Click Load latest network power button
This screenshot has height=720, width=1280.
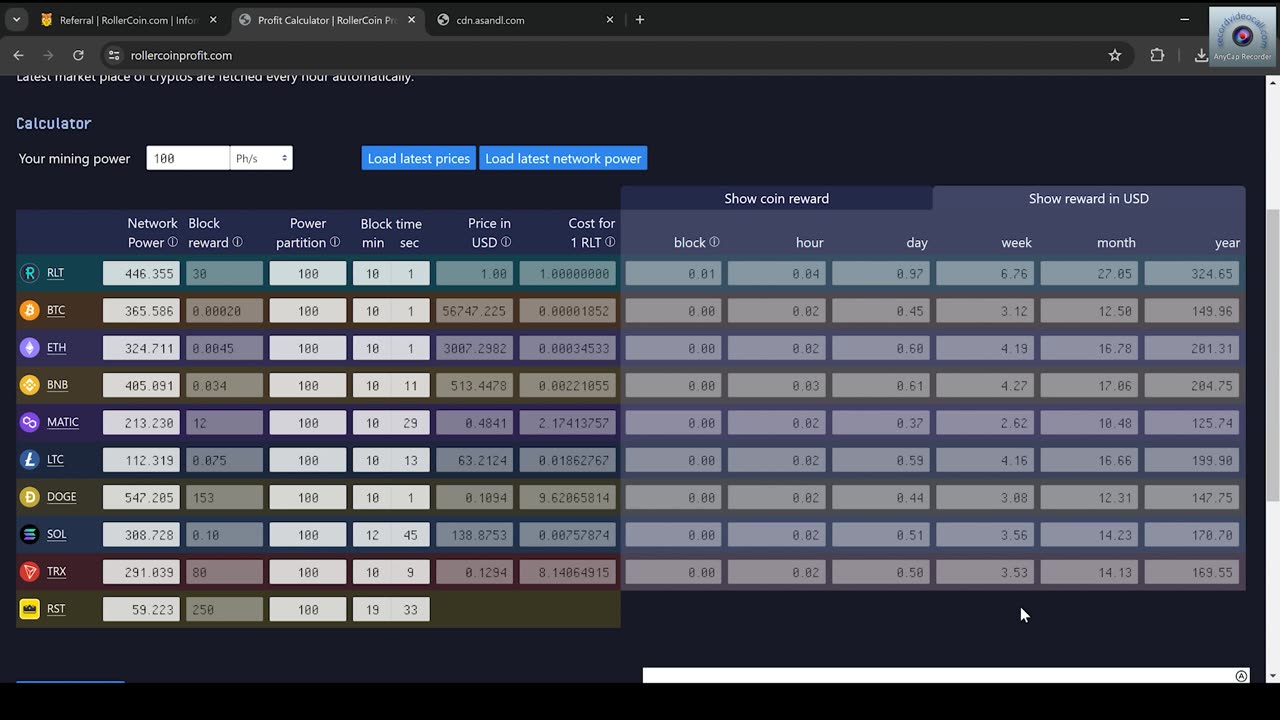(563, 158)
